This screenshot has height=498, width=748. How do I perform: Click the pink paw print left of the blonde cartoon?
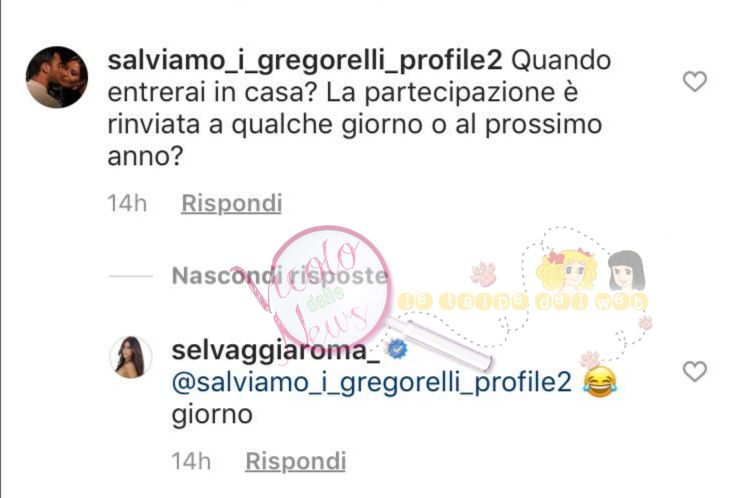point(484,273)
